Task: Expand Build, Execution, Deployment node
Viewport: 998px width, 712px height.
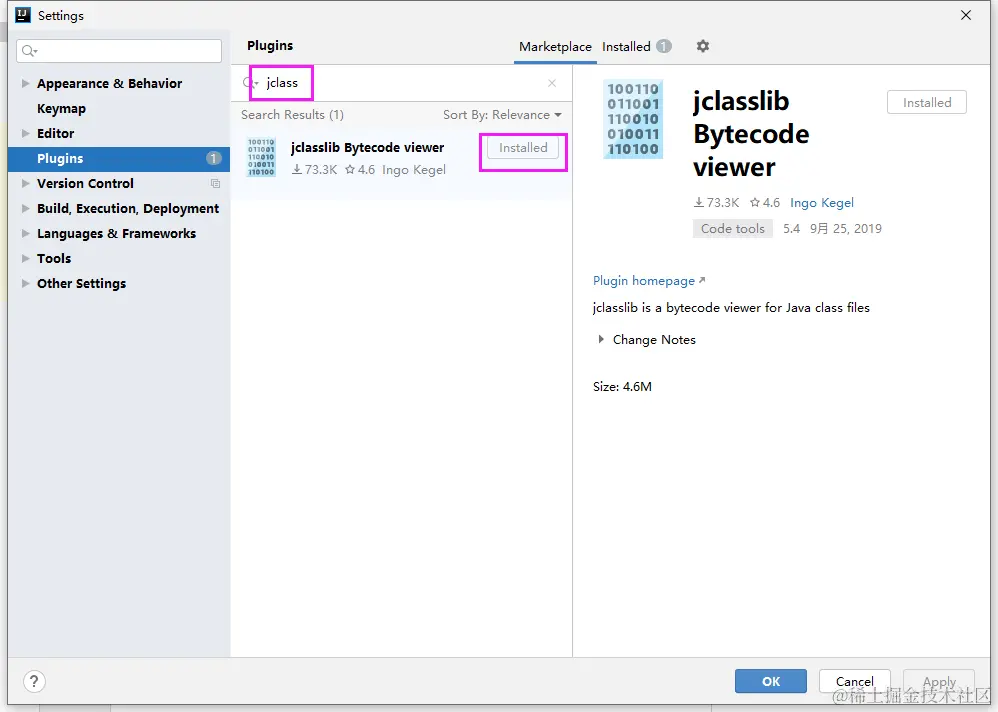Action: (25, 208)
